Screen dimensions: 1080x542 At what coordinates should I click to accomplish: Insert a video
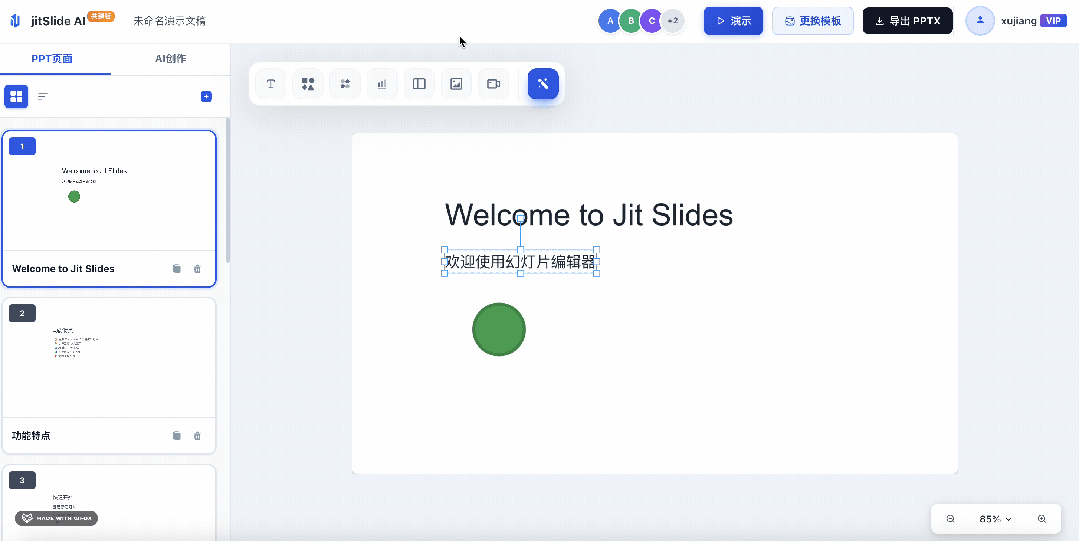(493, 84)
